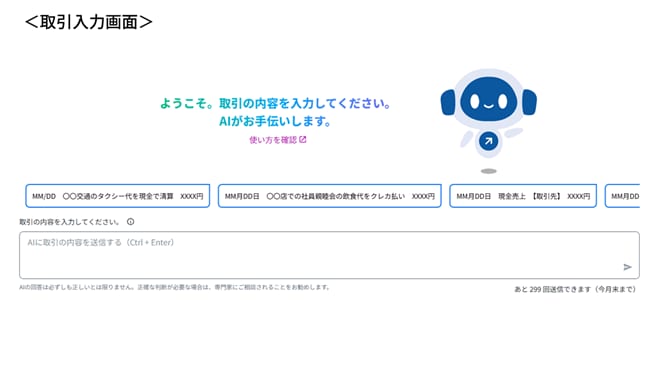Click the 取引の内容を入力してください label
The width and height of the screenshot is (655, 369).
(69, 222)
